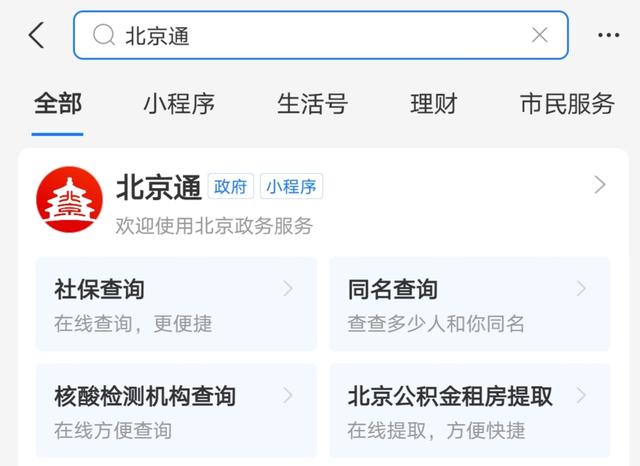640x466 pixels.
Task: Open the 同名查询 service card
Action: [x=469, y=304]
